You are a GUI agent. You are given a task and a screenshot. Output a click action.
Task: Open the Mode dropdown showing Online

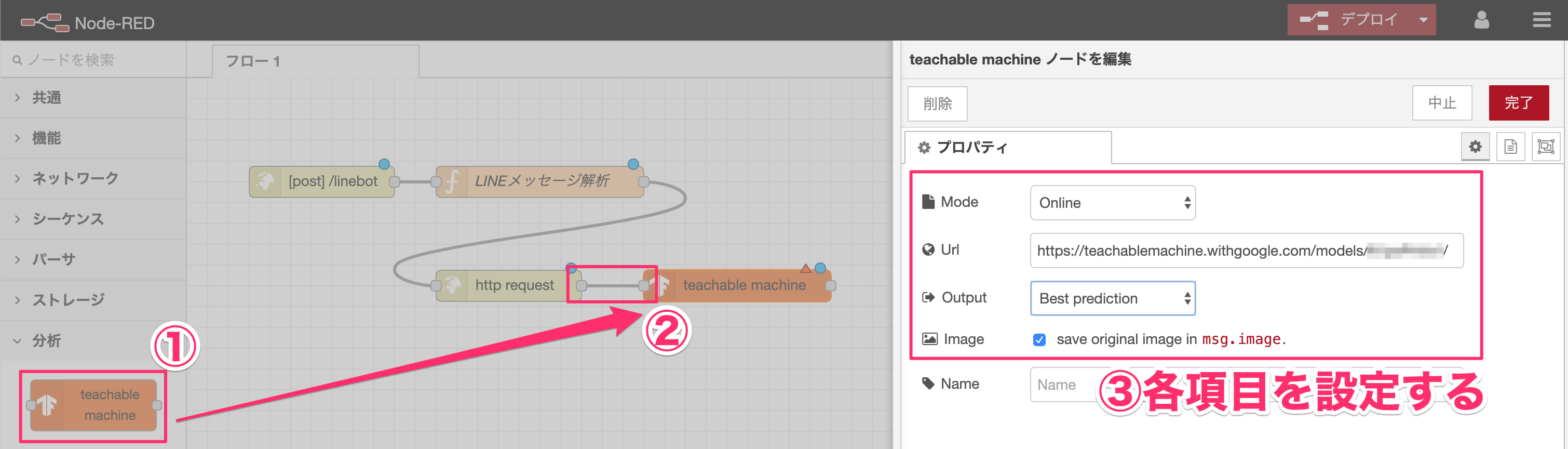[1113, 203]
